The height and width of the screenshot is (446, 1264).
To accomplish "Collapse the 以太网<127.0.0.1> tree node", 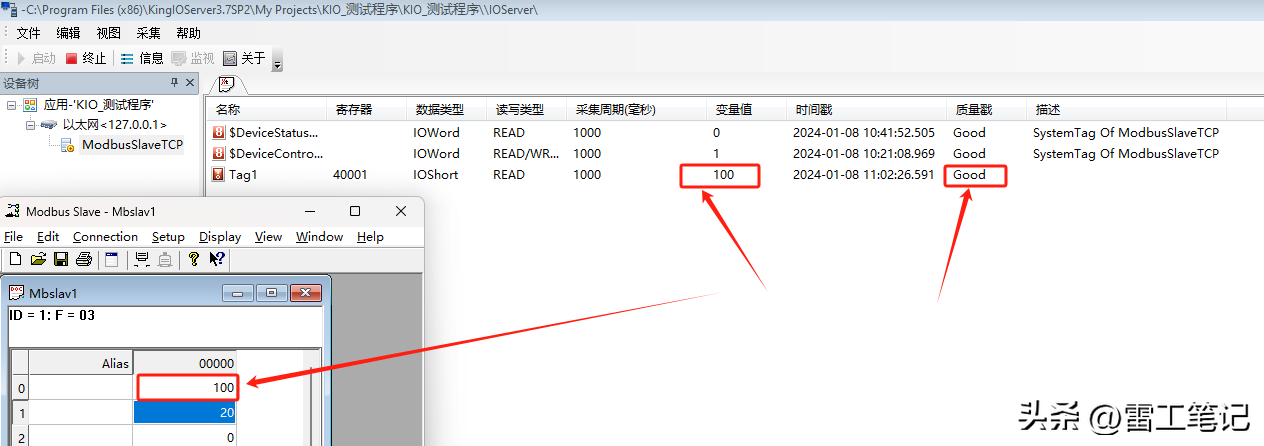I will [30, 125].
